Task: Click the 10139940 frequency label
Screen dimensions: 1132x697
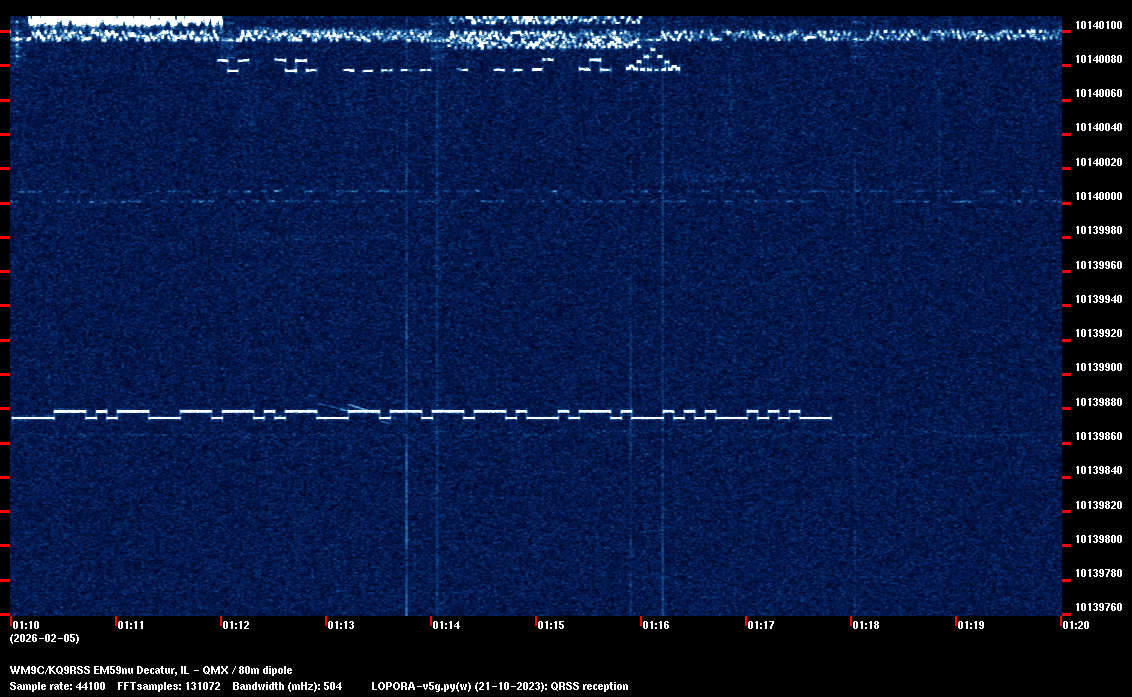Action: (x=1099, y=299)
